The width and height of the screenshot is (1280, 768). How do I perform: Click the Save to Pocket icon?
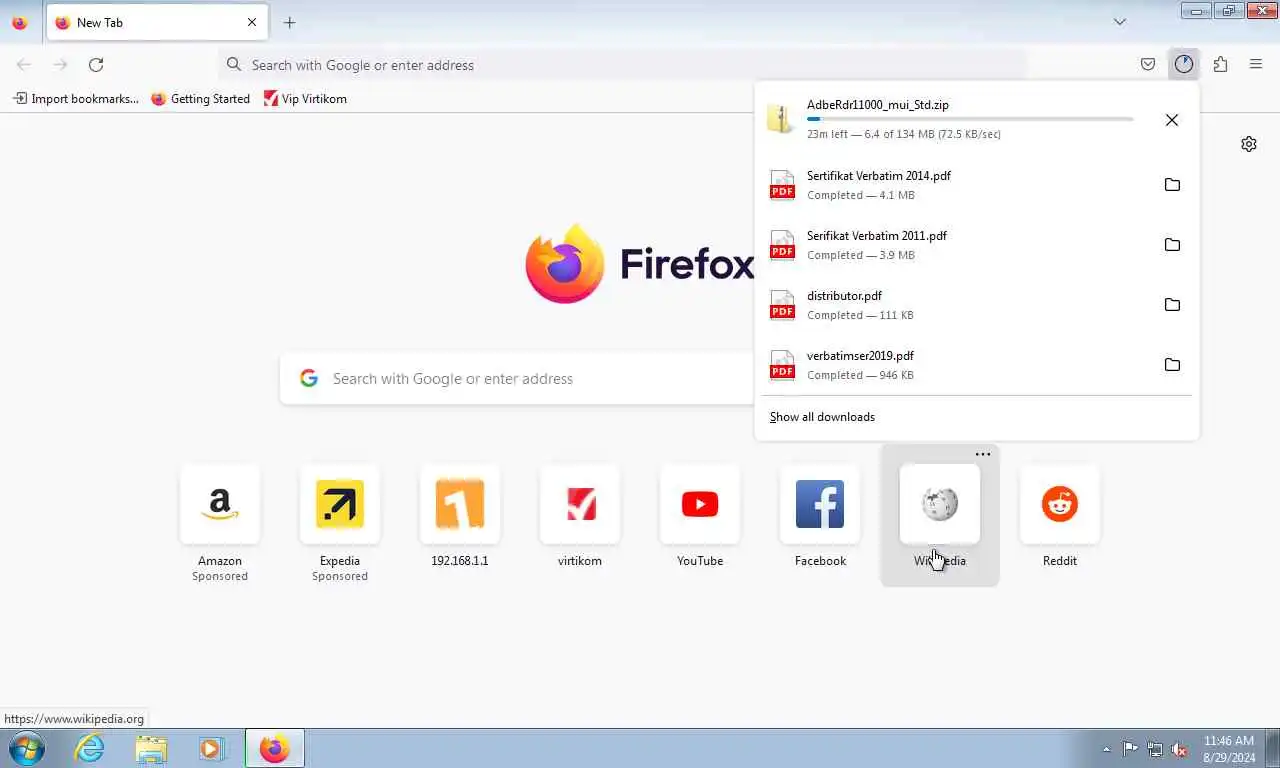(x=1148, y=64)
